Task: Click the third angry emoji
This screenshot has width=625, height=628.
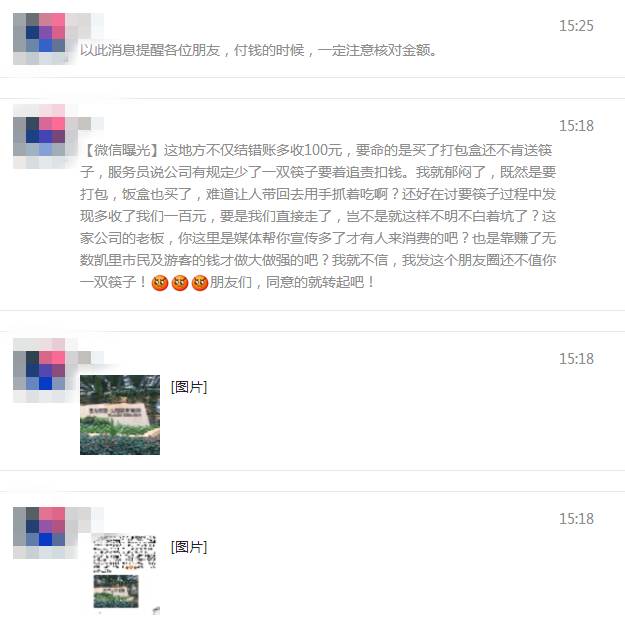Action: [200, 283]
